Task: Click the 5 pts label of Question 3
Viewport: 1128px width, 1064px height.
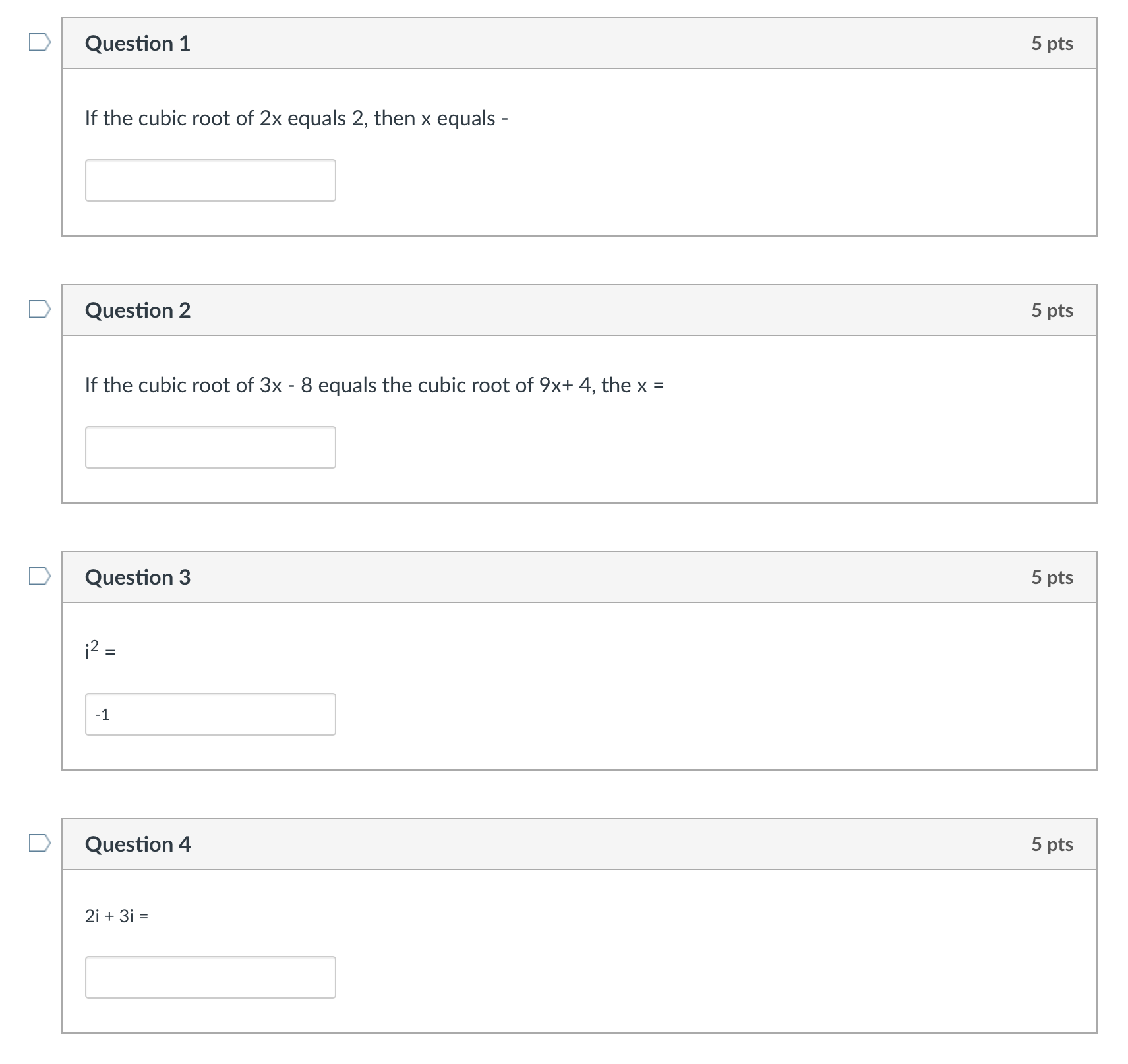Action: click(1052, 577)
